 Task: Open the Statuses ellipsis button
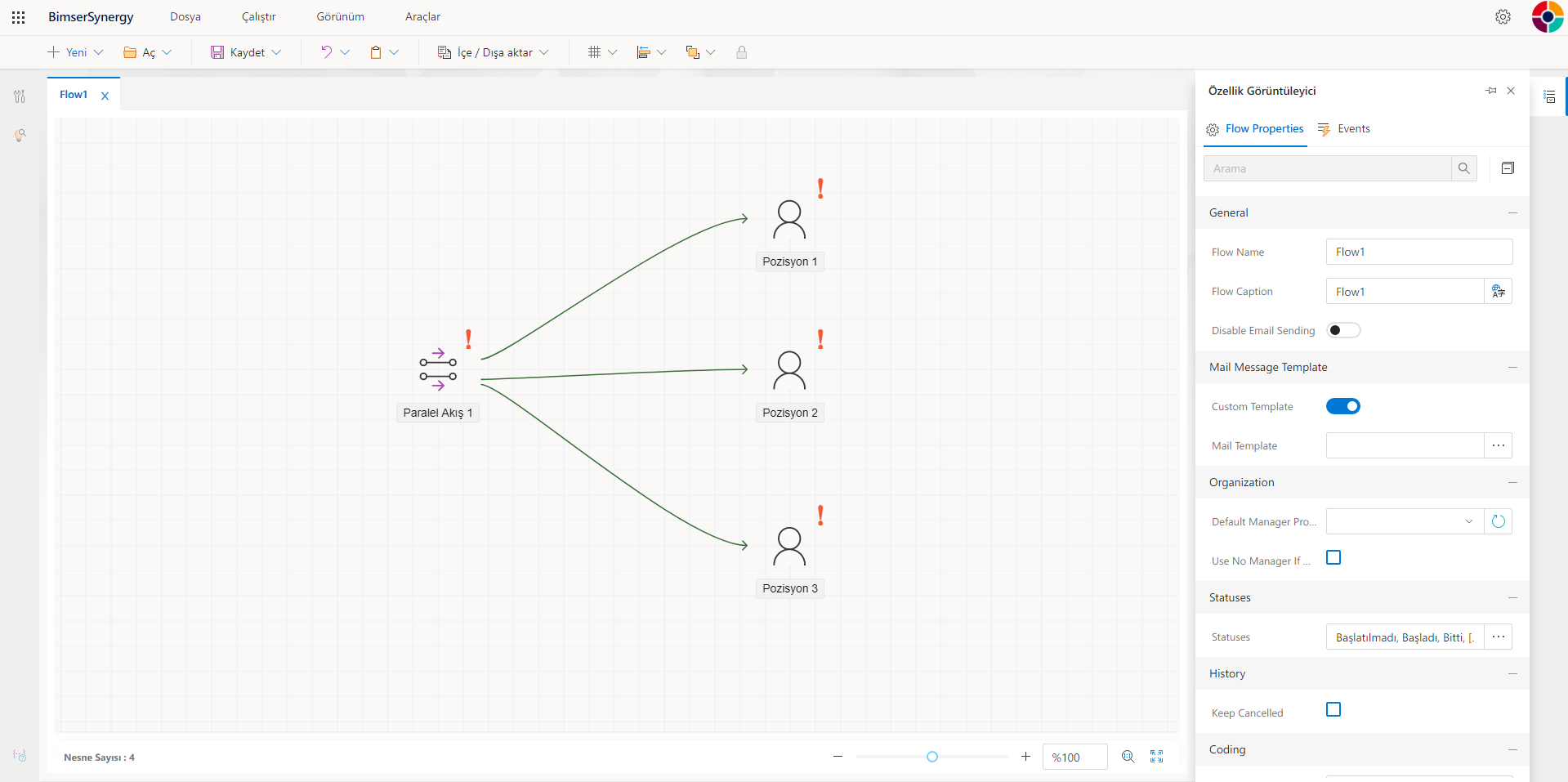click(1498, 637)
